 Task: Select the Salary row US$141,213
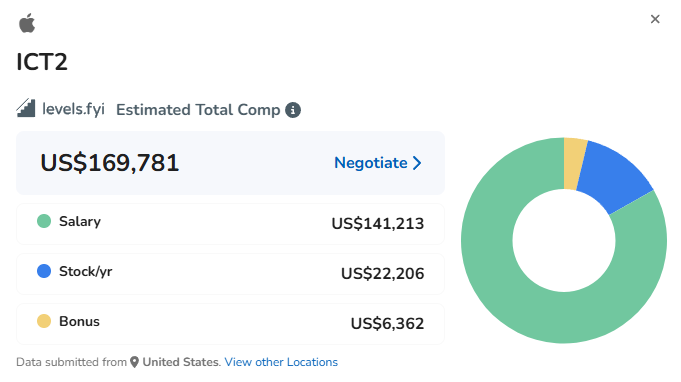(x=230, y=224)
